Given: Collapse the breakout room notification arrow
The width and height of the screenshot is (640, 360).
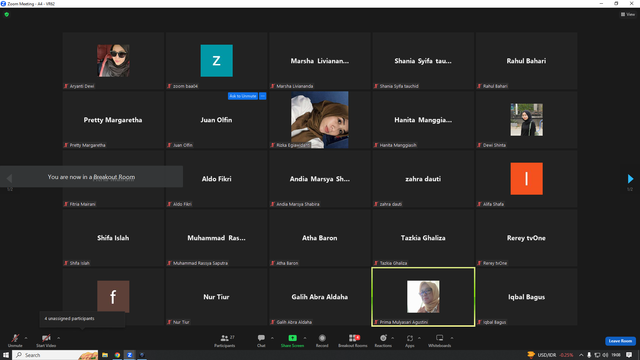Looking at the screenshot, I should click(9, 178).
